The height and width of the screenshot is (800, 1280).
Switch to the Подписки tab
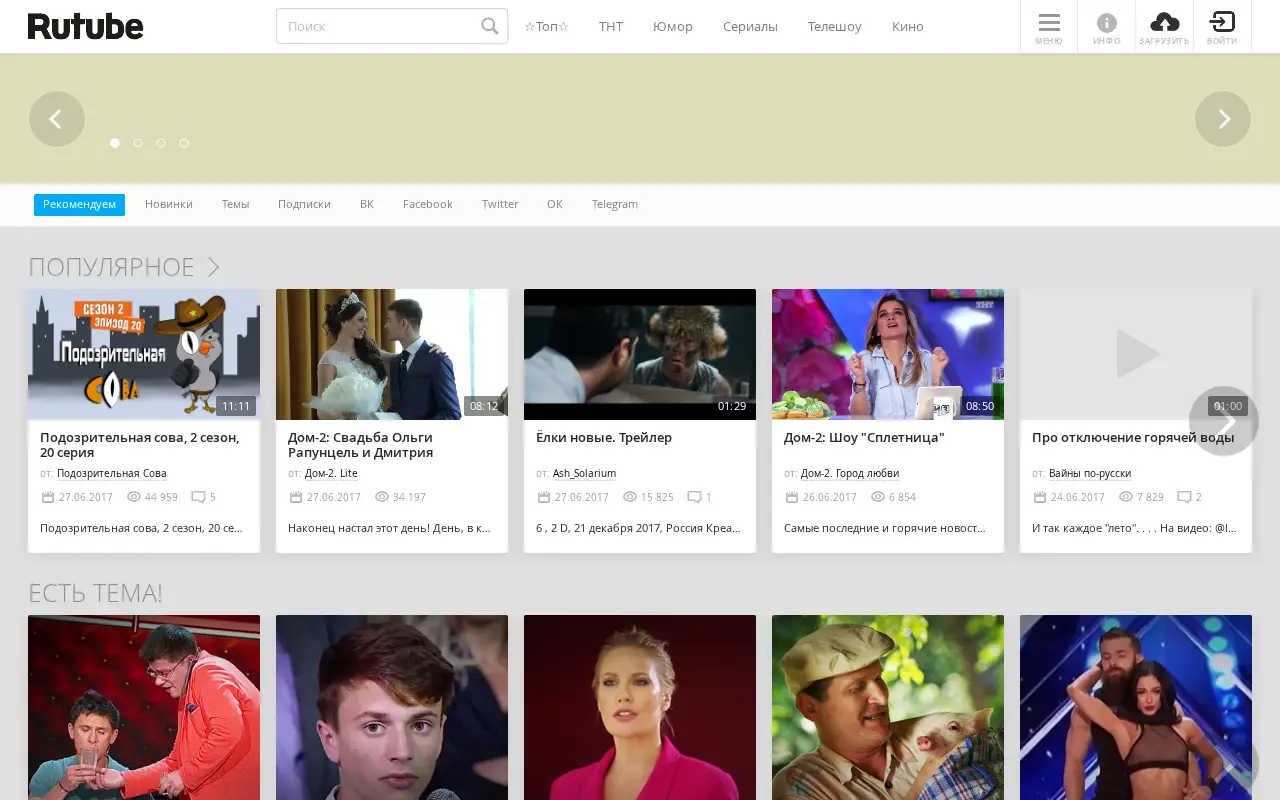pyautogui.click(x=304, y=204)
